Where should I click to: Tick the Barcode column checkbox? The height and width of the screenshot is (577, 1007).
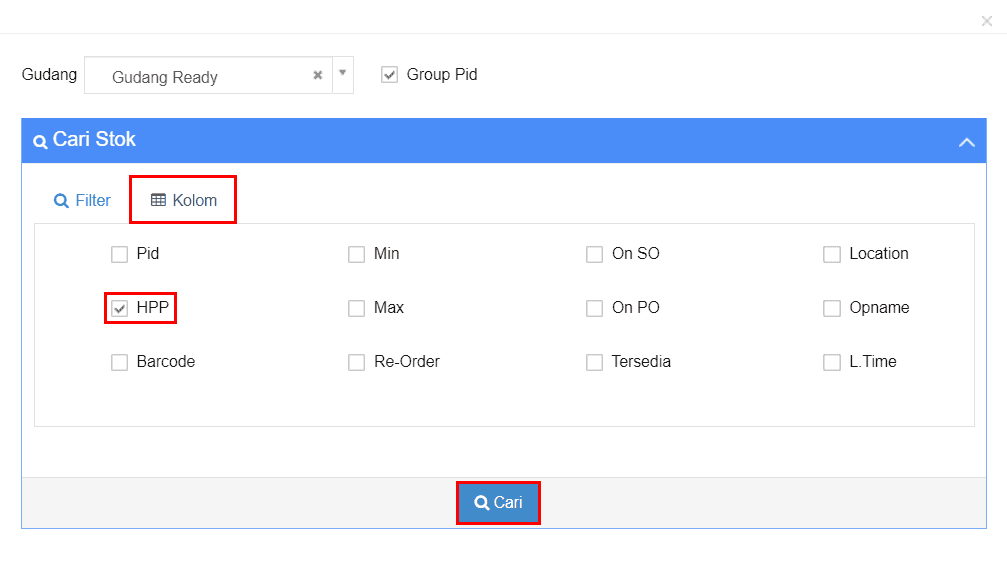click(x=120, y=362)
